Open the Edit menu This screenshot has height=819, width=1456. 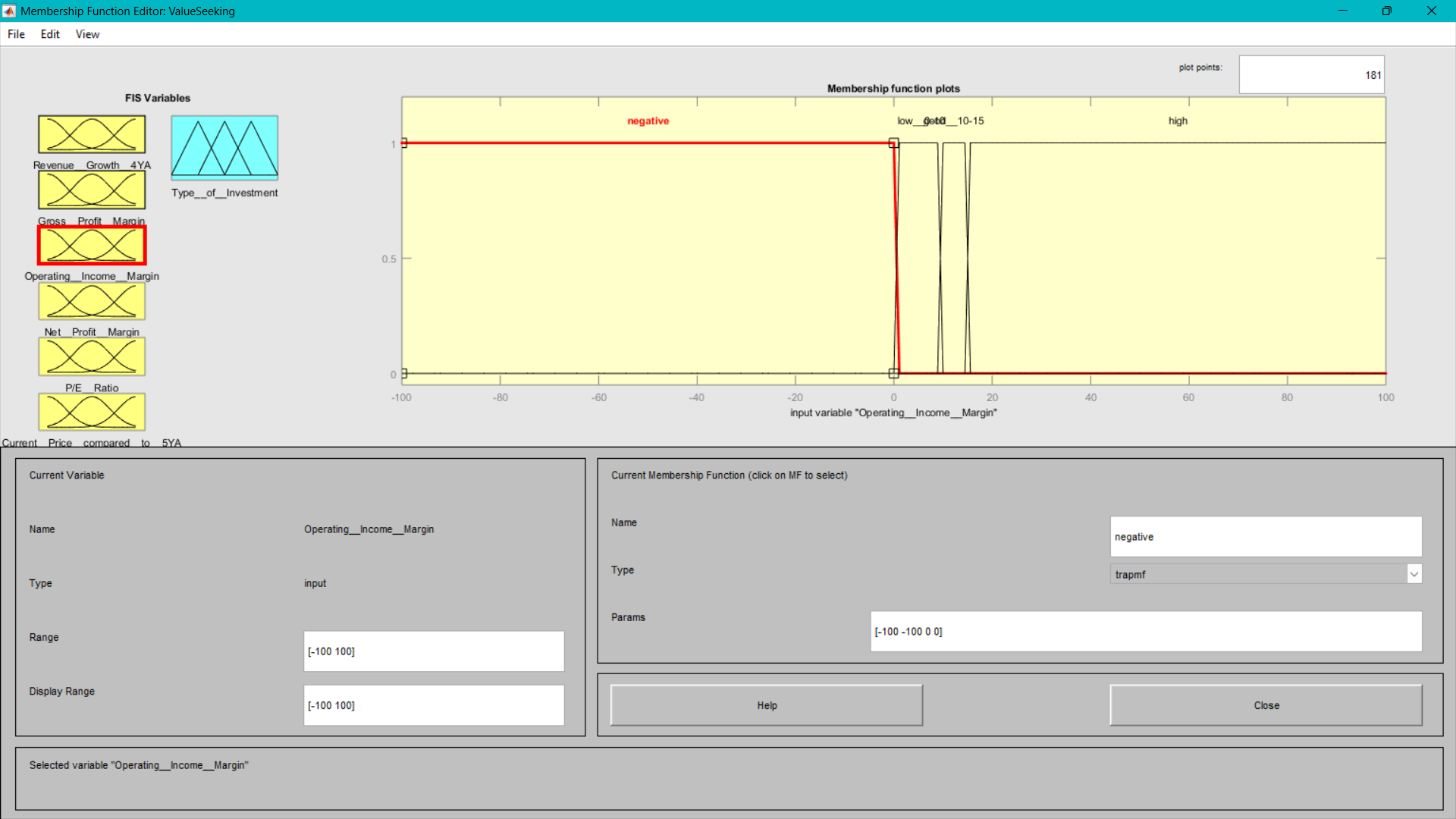click(50, 34)
